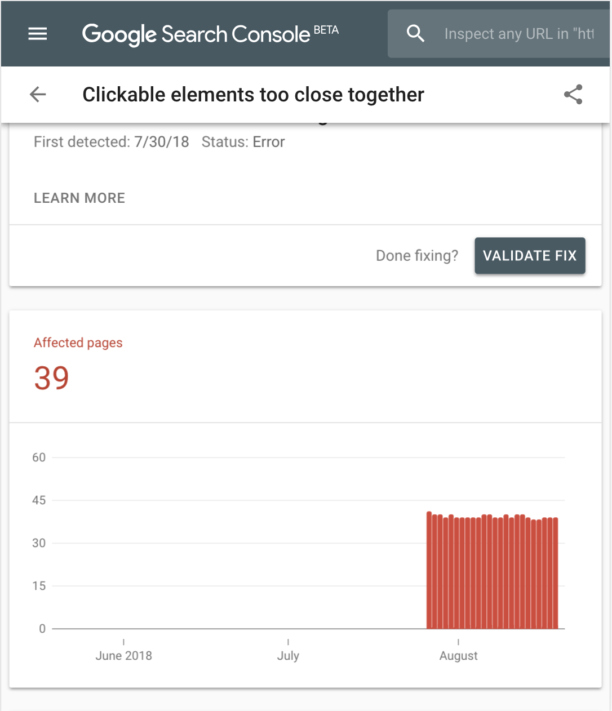Select the July label on the timeline
This screenshot has height=711, width=612.
(288, 656)
